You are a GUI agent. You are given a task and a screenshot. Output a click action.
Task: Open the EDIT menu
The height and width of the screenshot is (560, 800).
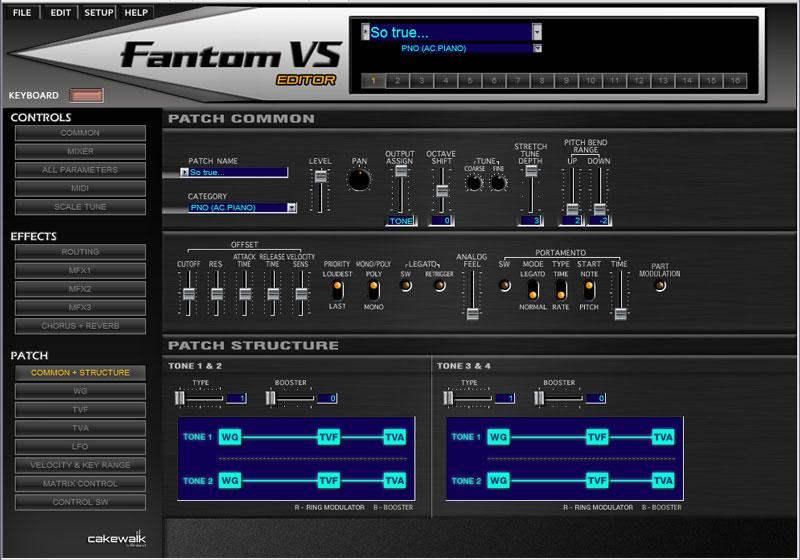click(60, 12)
